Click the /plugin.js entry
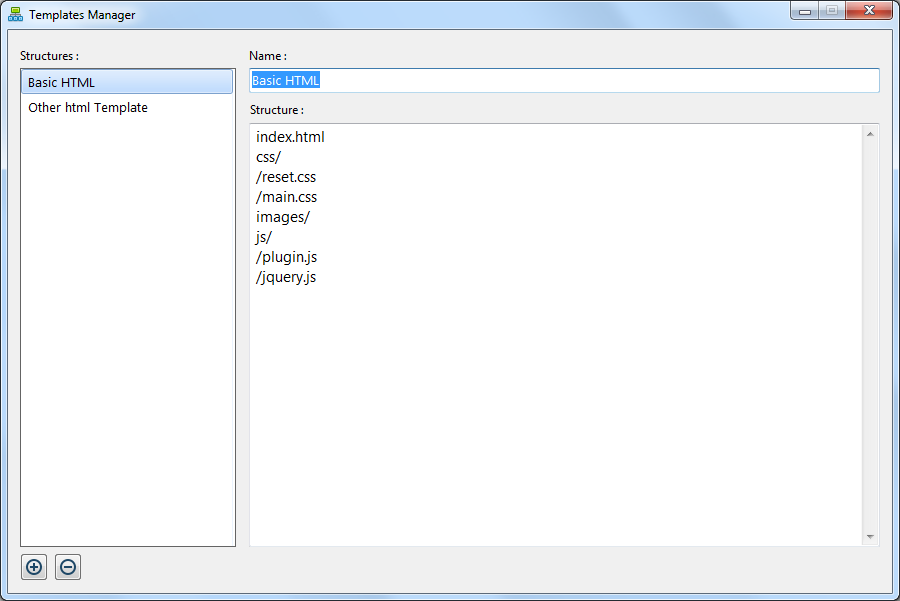 (x=287, y=257)
